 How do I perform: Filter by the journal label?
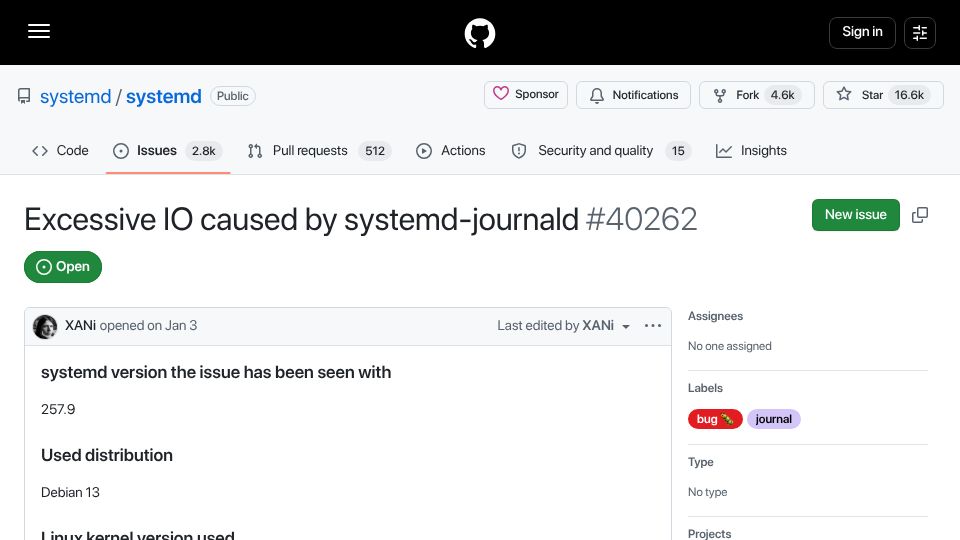pos(773,419)
